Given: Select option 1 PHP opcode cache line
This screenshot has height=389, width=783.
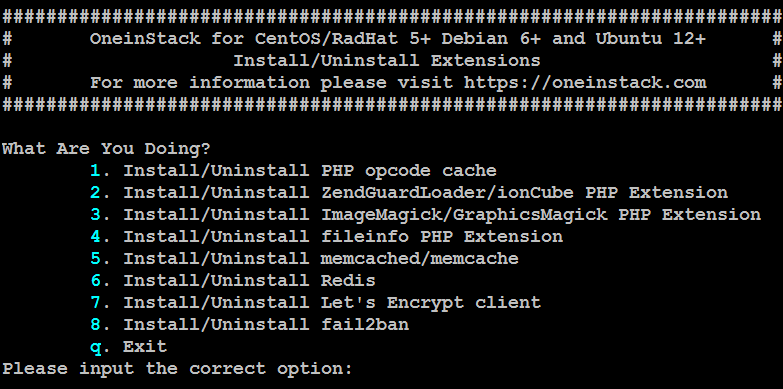Looking at the screenshot, I should [293, 171].
